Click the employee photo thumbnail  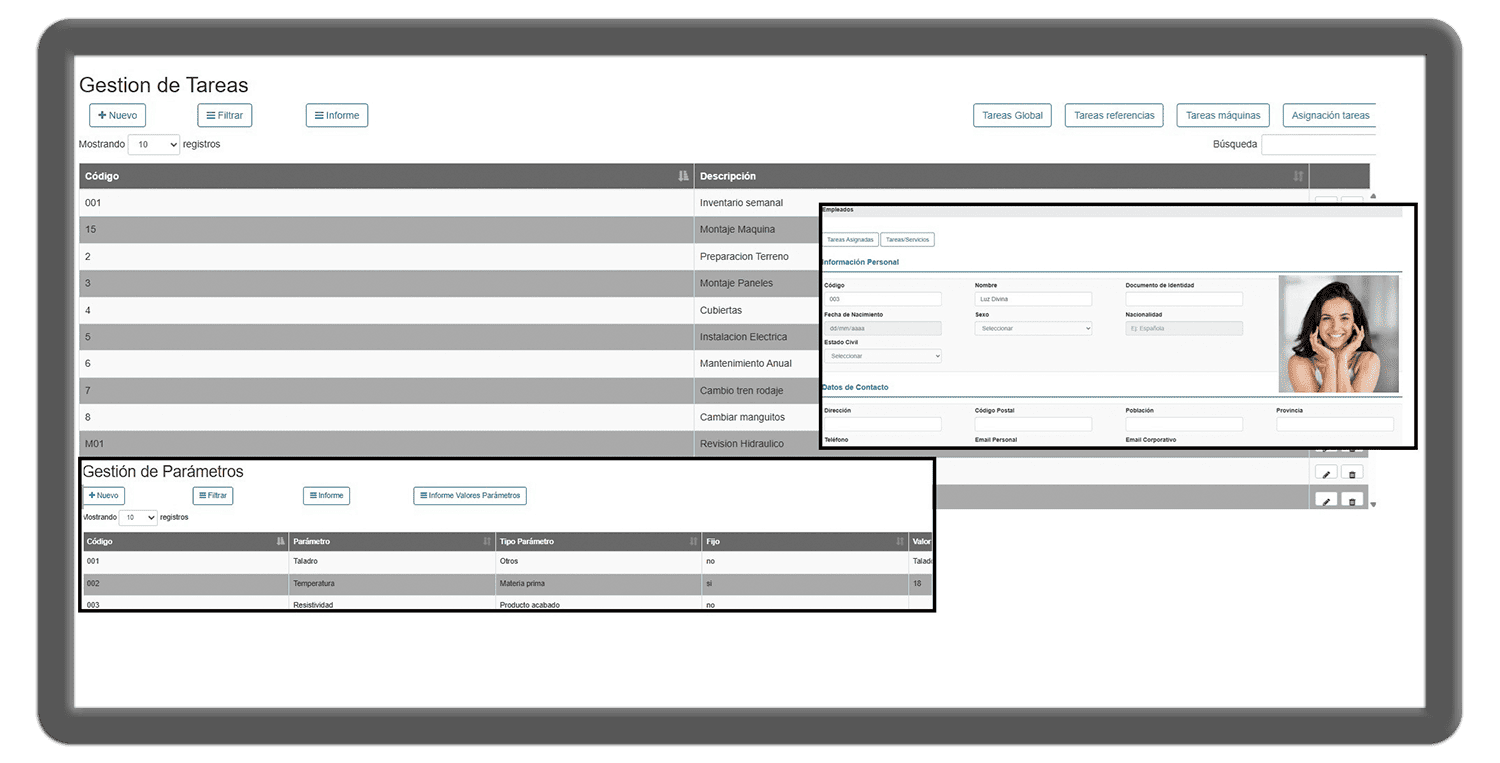(x=1338, y=334)
